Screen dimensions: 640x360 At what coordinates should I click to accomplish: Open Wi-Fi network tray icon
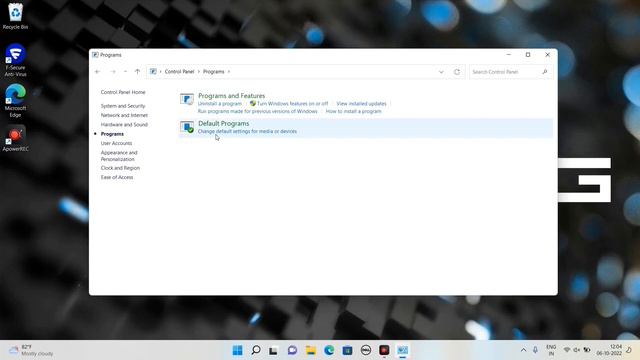tap(567, 350)
